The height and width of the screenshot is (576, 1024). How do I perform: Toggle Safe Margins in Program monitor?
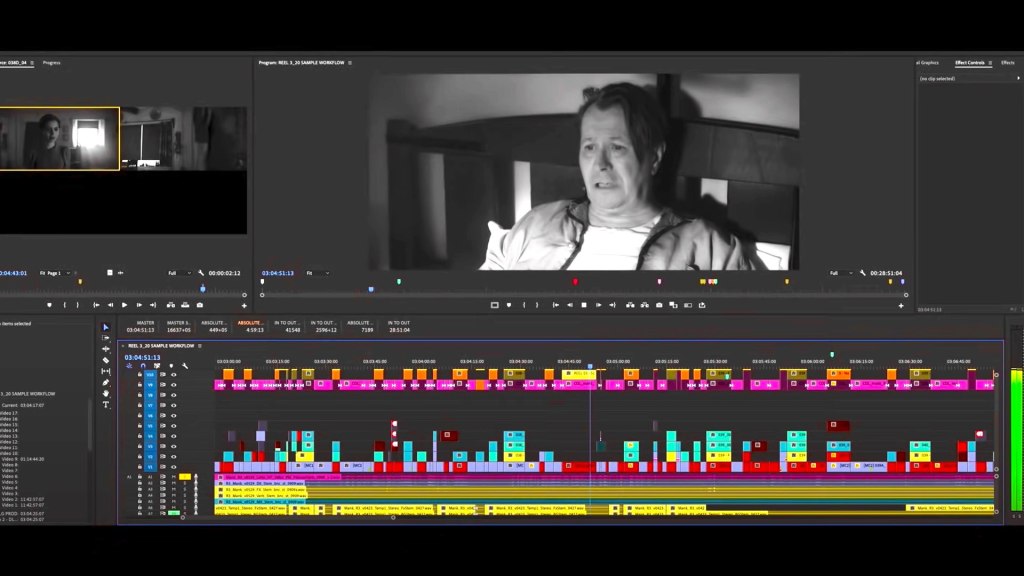(x=494, y=305)
